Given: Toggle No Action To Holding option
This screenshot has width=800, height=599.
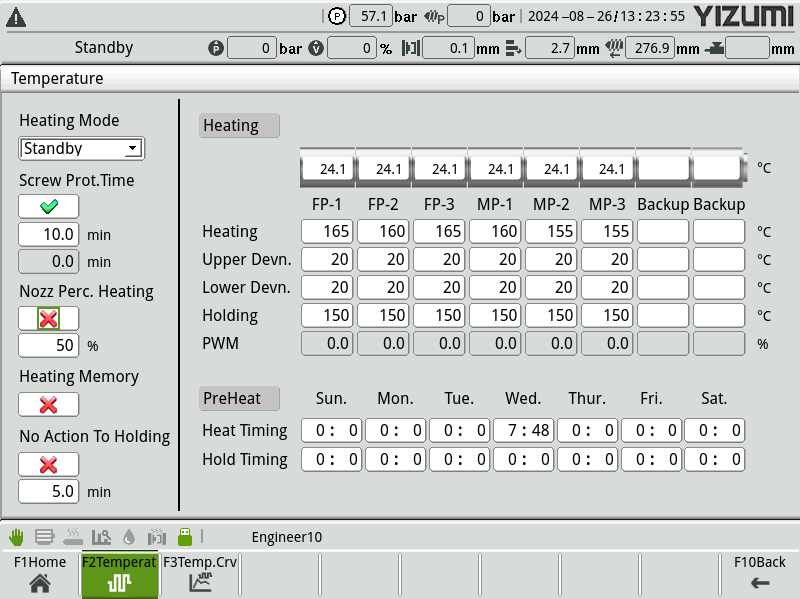Looking at the screenshot, I should (48, 465).
